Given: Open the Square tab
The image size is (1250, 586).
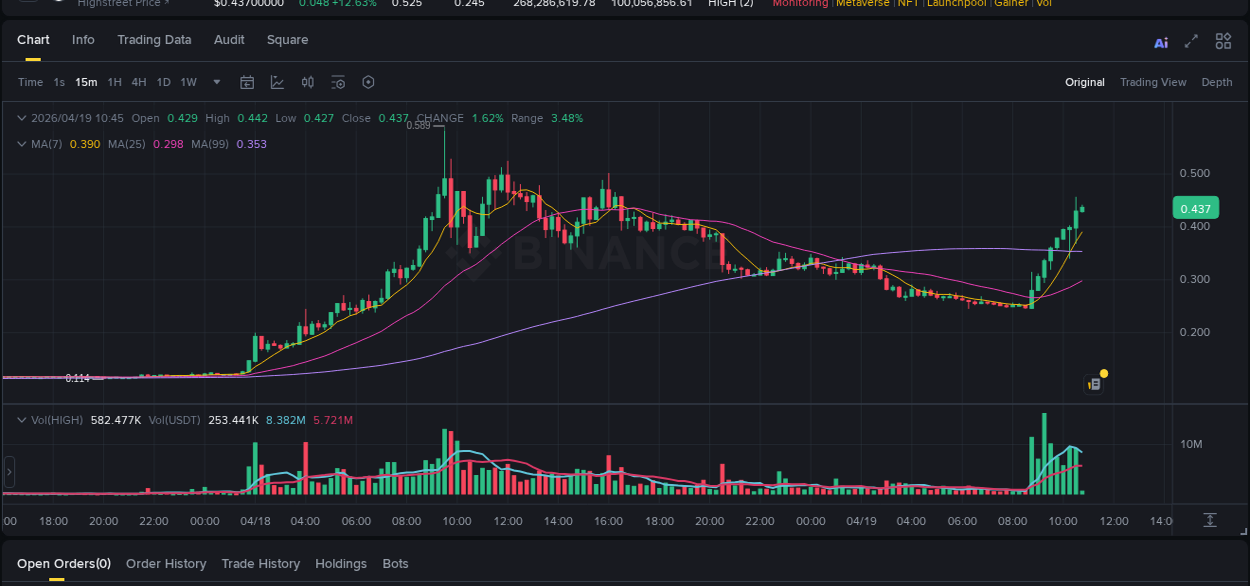Looking at the screenshot, I should pos(287,40).
